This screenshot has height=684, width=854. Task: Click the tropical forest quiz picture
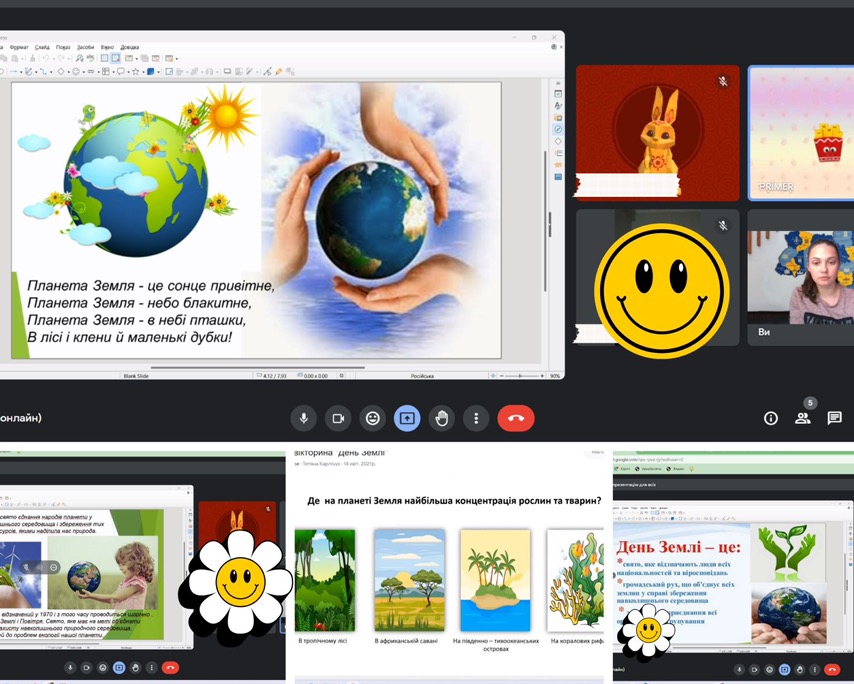tap(325, 581)
